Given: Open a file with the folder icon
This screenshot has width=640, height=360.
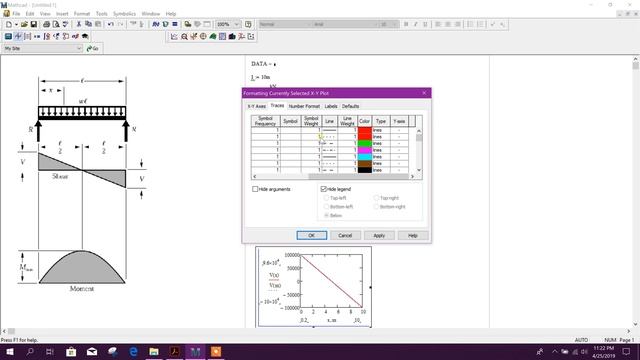Looking at the screenshot, I should (24, 24).
